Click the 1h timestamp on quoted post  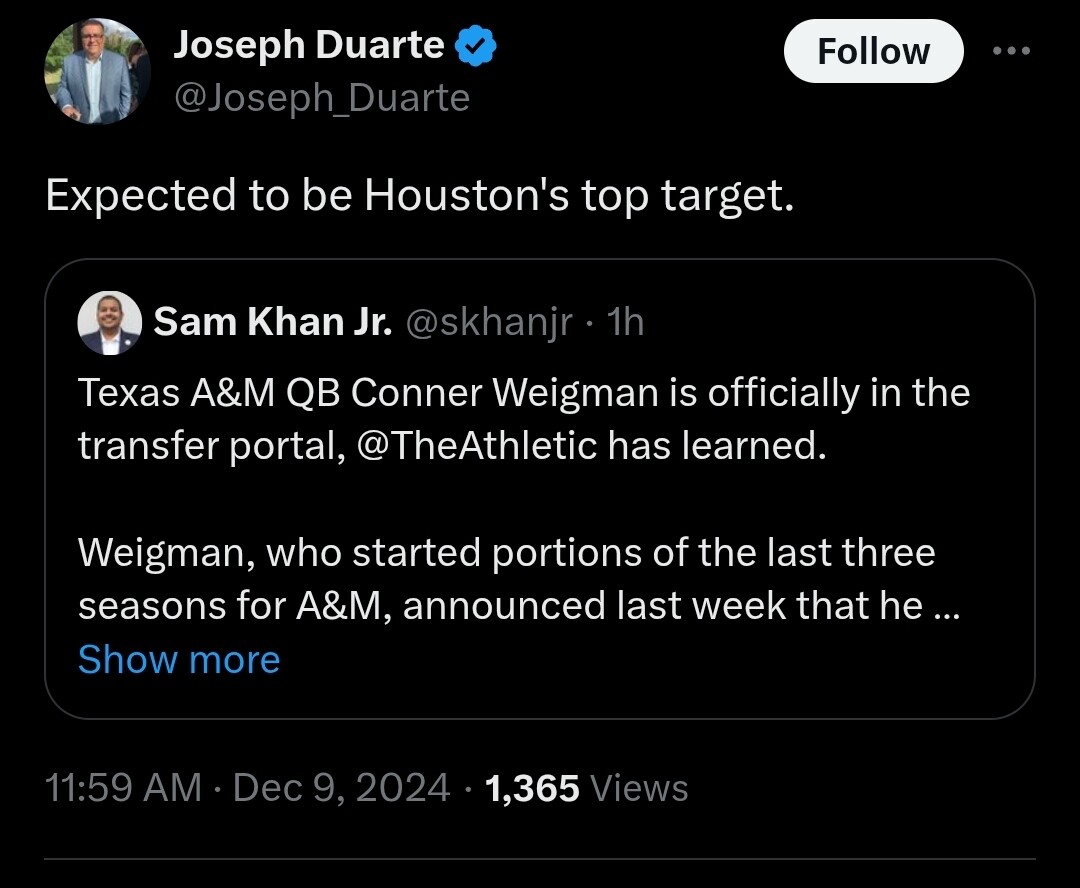click(x=625, y=322)
